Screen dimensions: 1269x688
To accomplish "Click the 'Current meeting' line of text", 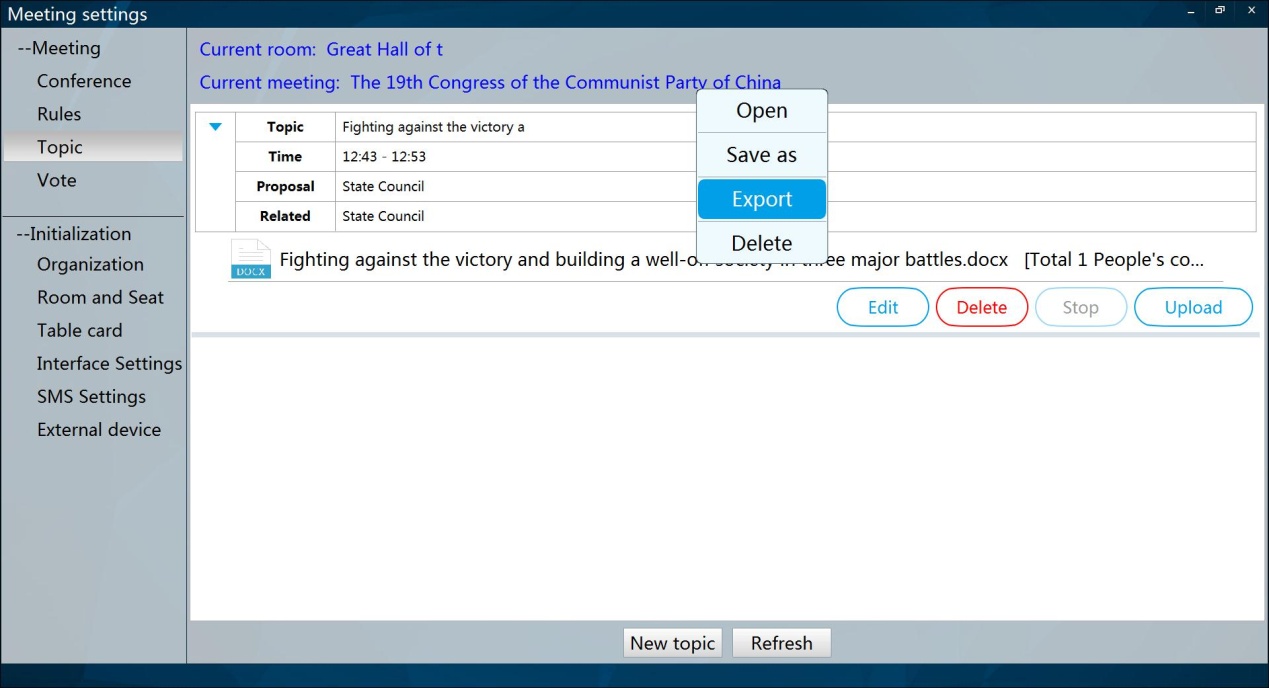I will 490,83.
